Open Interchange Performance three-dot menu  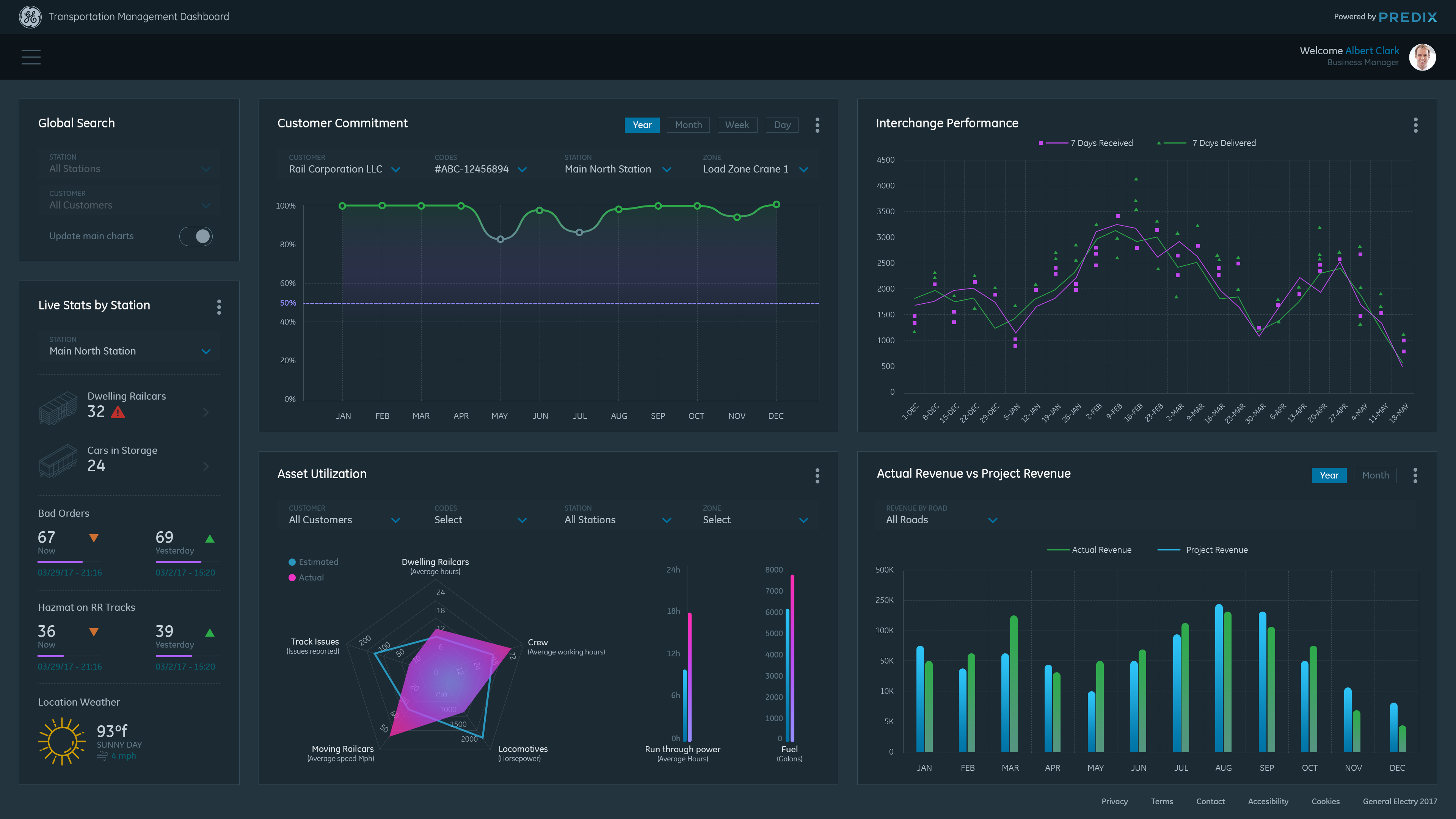pos(1415,125)
